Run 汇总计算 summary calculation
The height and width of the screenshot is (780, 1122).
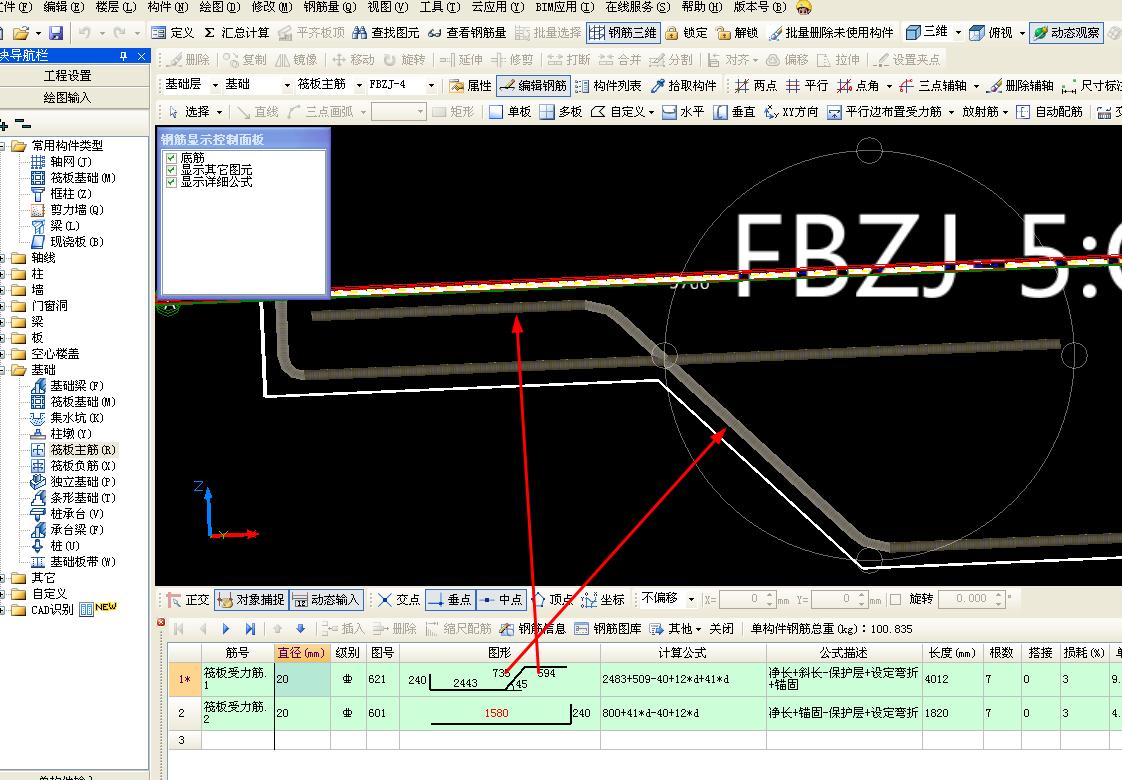236,33
